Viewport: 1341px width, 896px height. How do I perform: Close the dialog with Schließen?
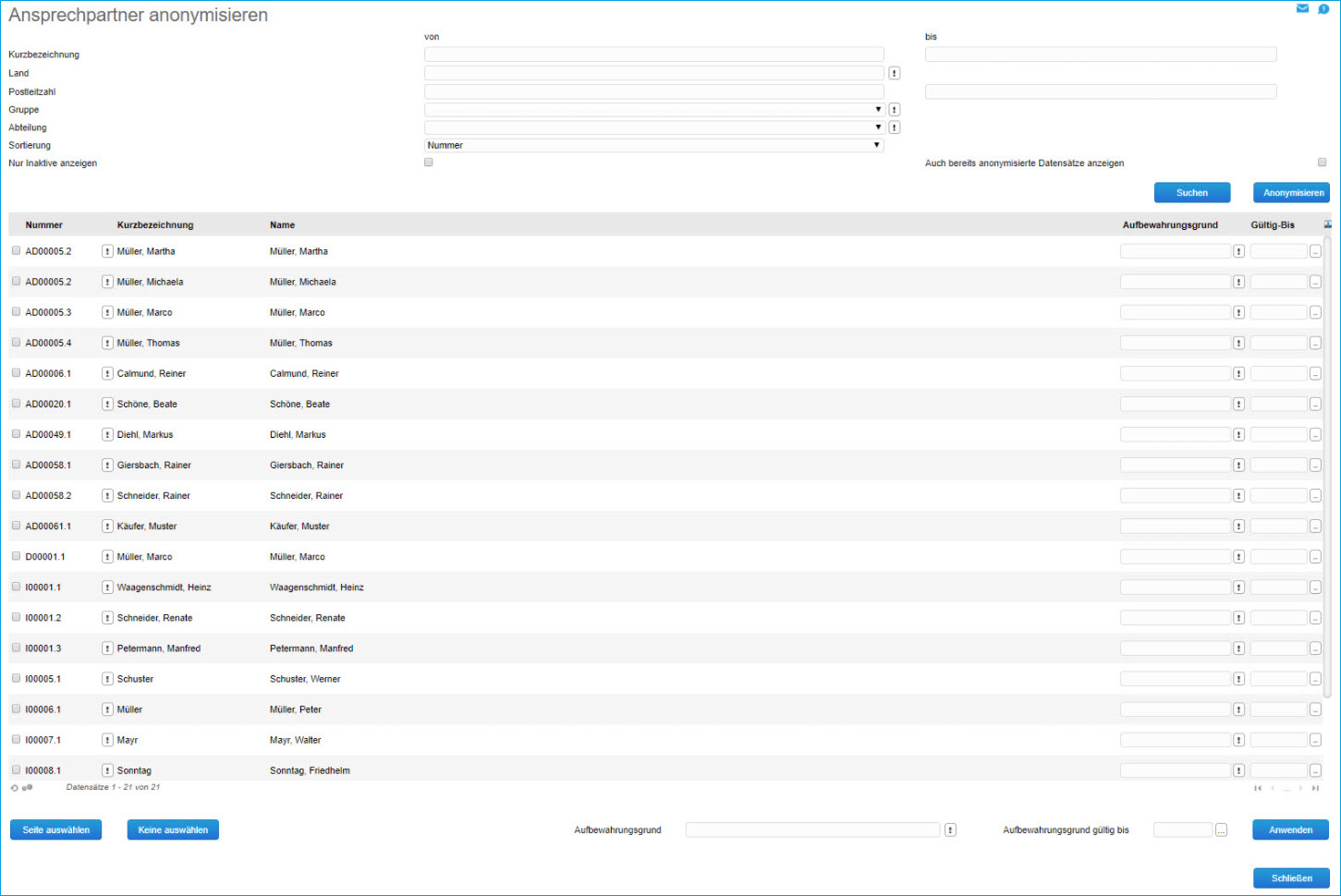[1291, 878]
